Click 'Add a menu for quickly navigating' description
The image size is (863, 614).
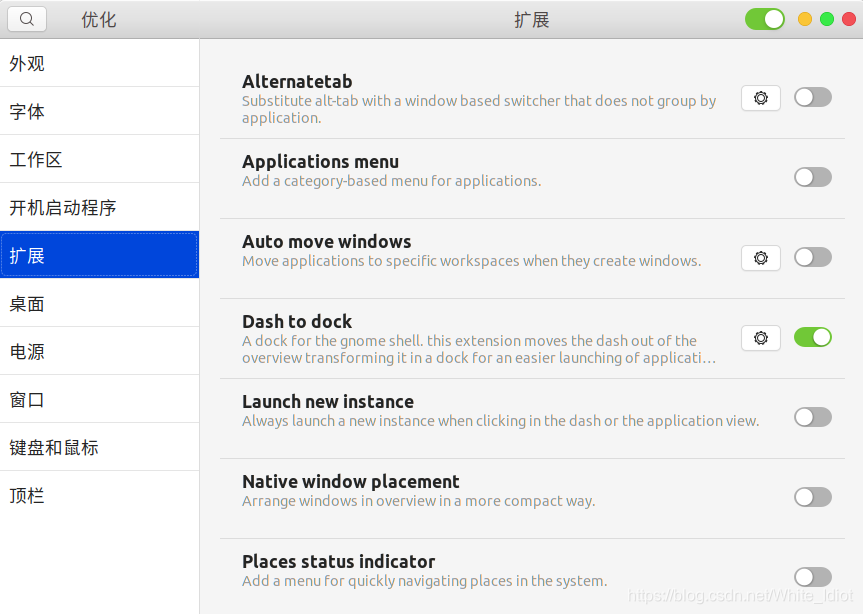click(424, 581)
